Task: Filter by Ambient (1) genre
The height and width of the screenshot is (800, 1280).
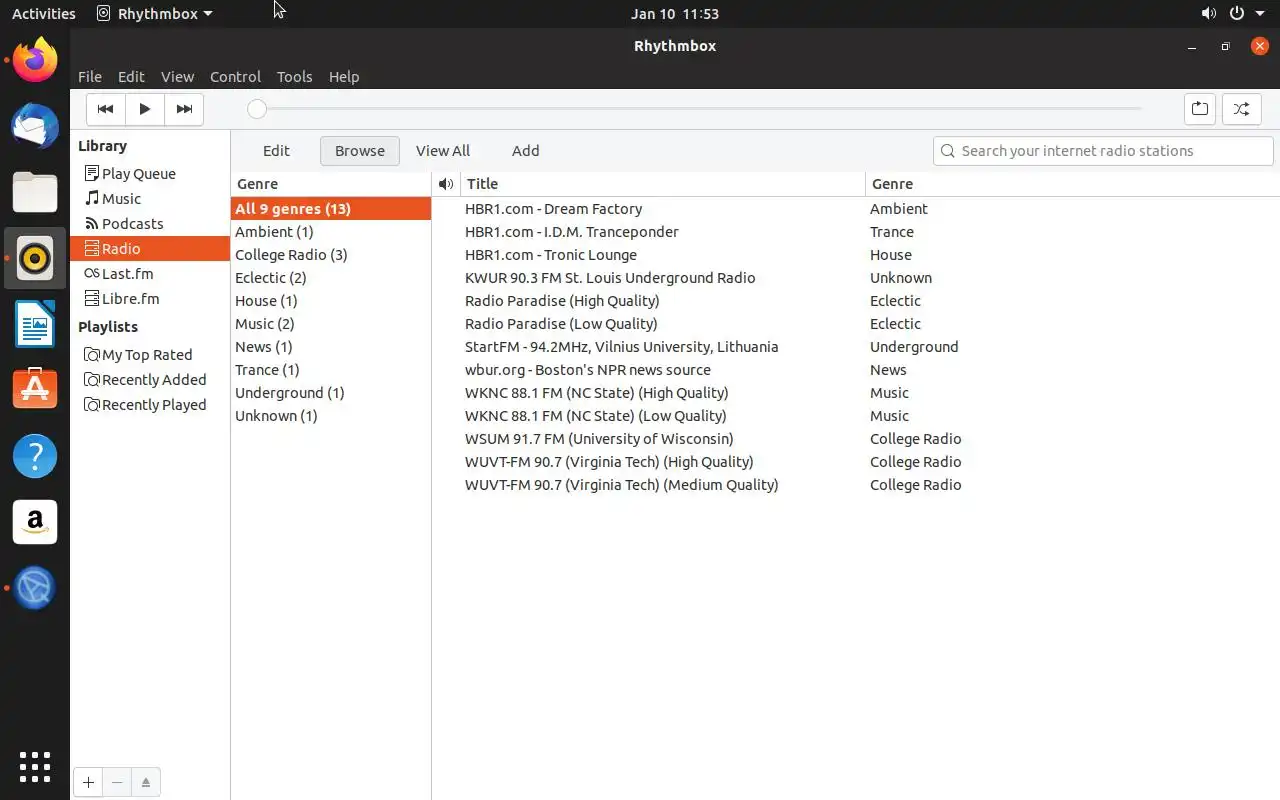Action: [x=331, y=231]
